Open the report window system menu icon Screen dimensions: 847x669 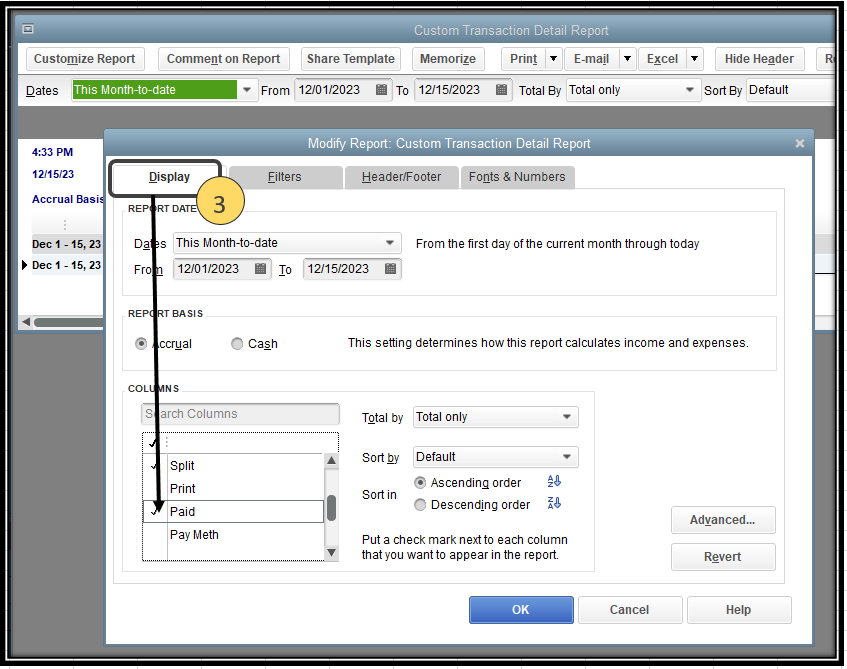coord(28,29)
